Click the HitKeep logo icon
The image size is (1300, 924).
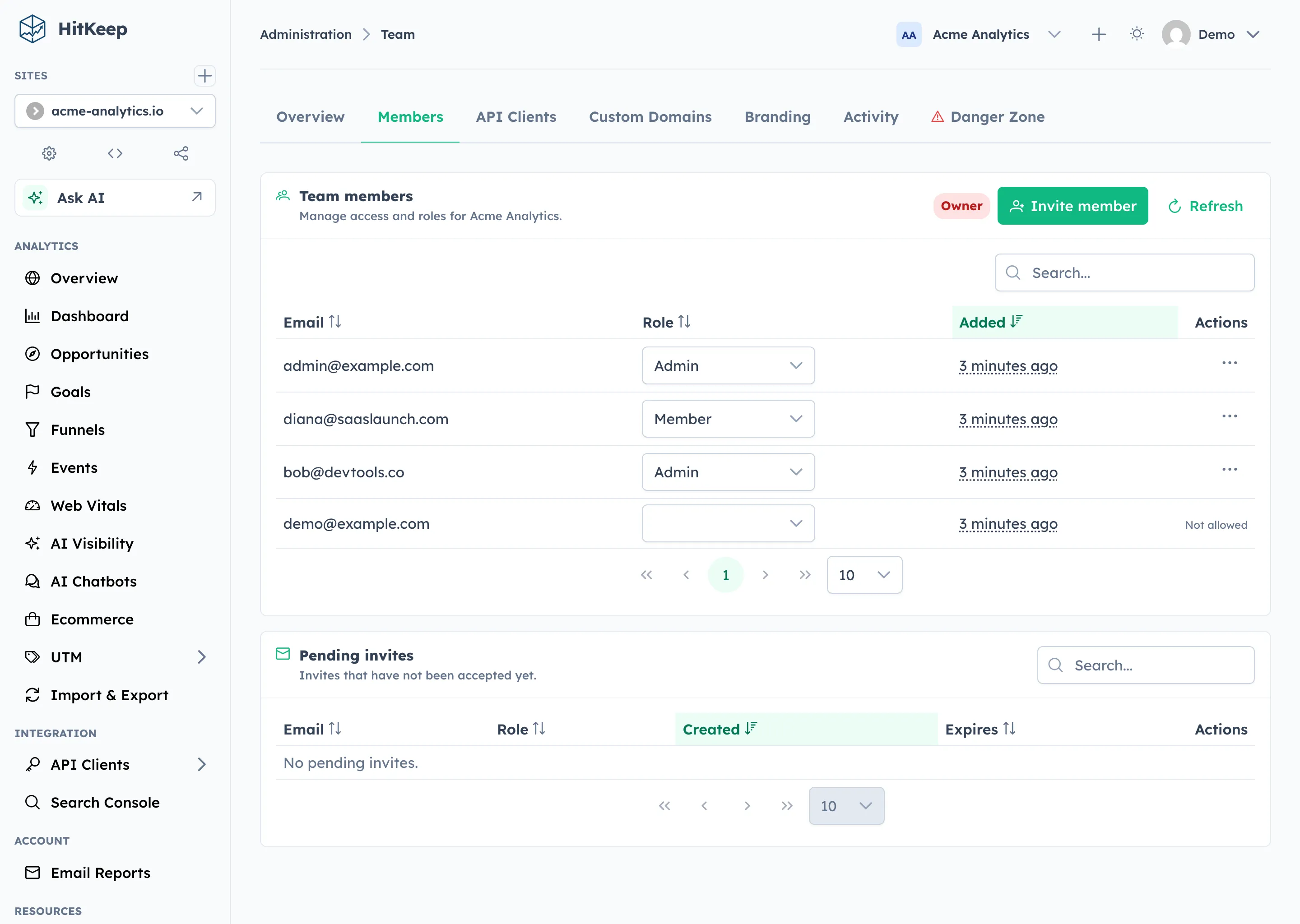pyautogui.click(x=32, y=29)
